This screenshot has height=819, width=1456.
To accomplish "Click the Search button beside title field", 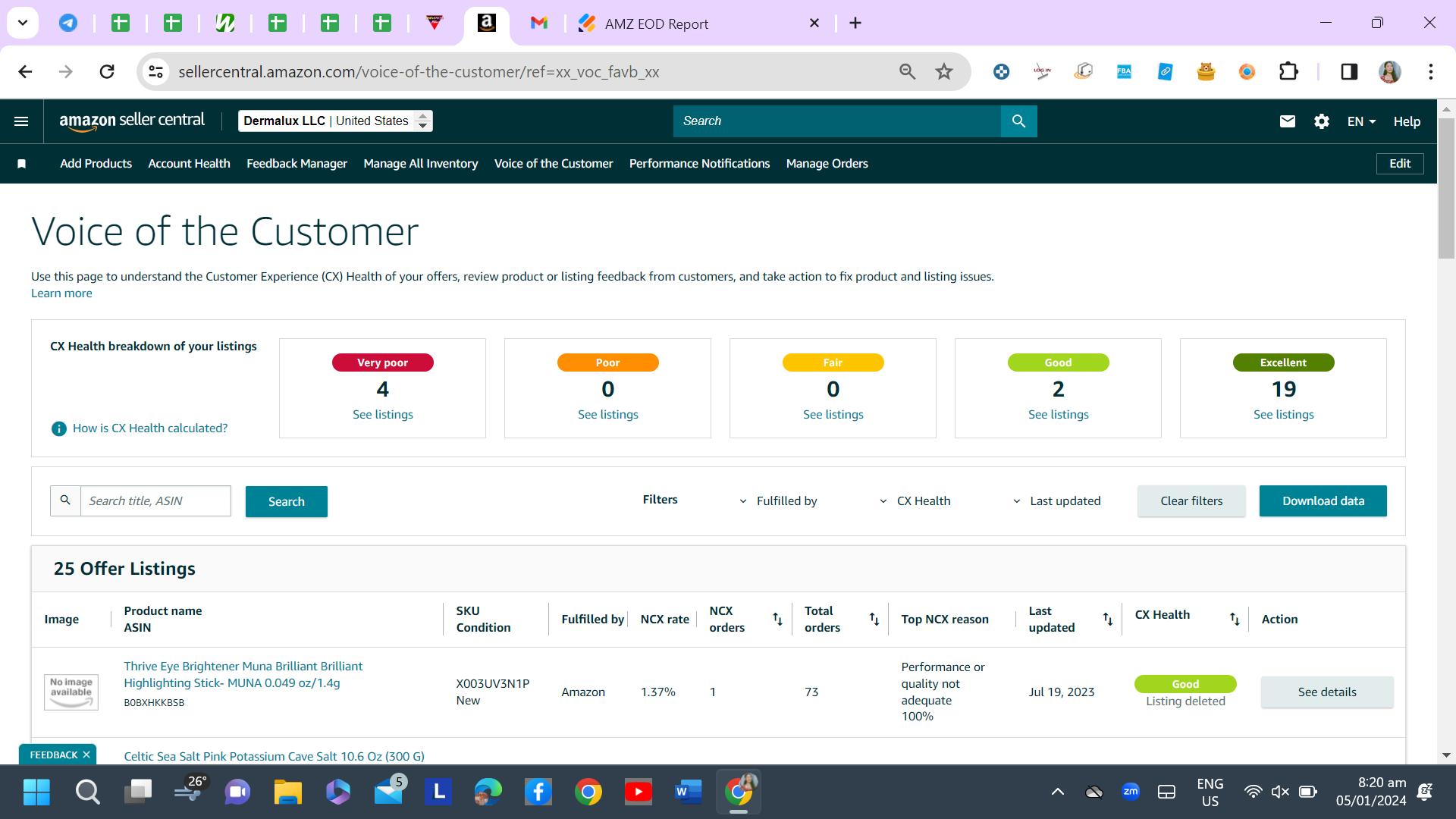I will (286, 501).
